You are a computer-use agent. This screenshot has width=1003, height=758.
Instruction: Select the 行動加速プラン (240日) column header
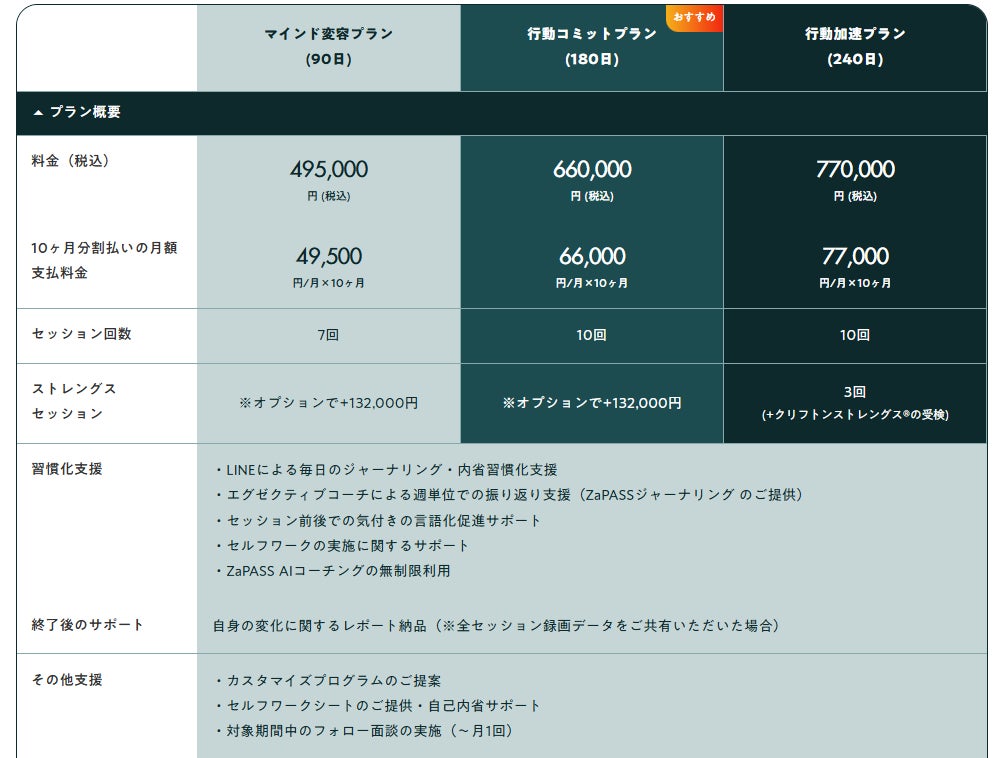[855, 47]
